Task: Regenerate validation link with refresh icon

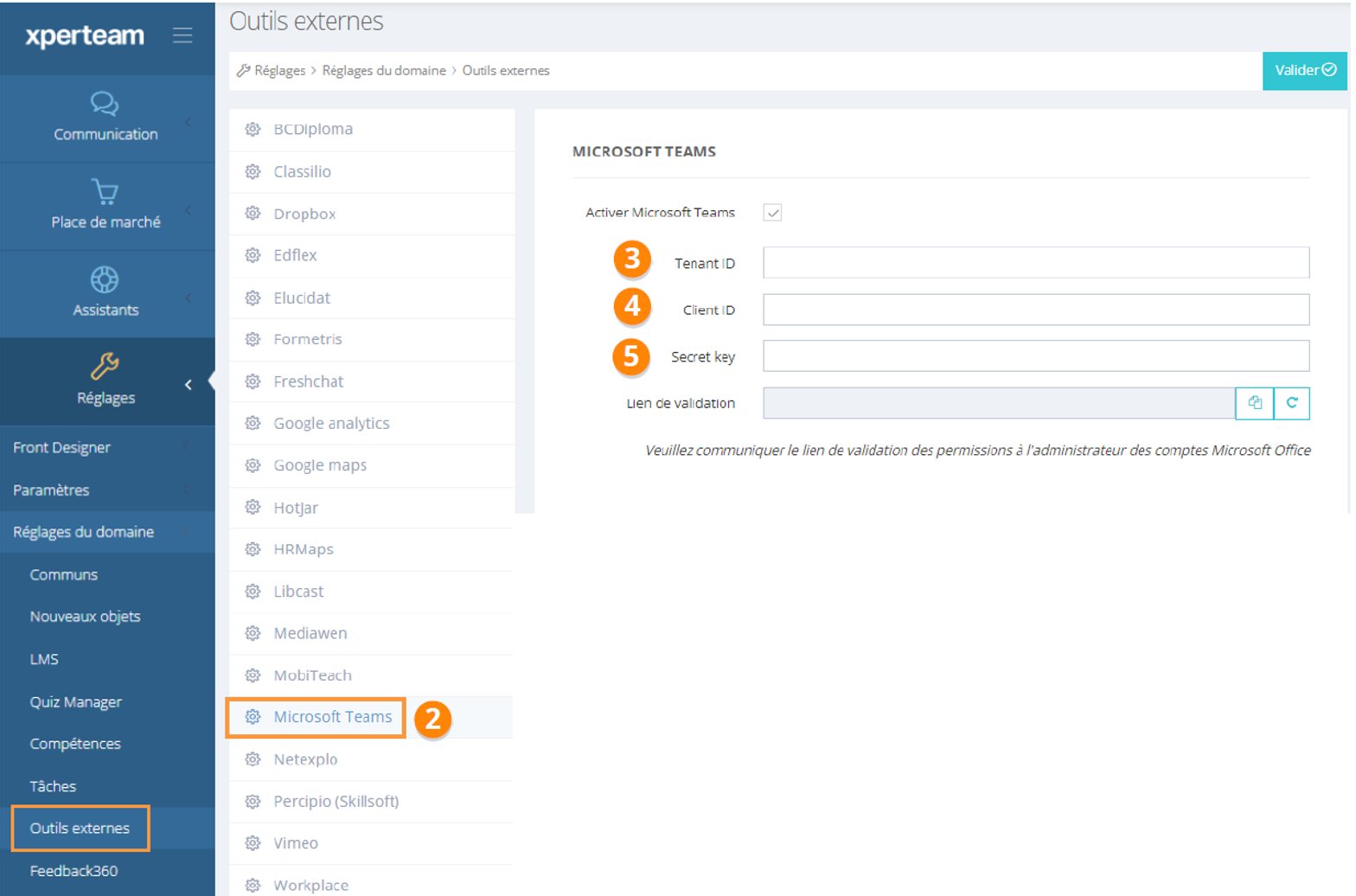Action: click(x=1291, y=403)
